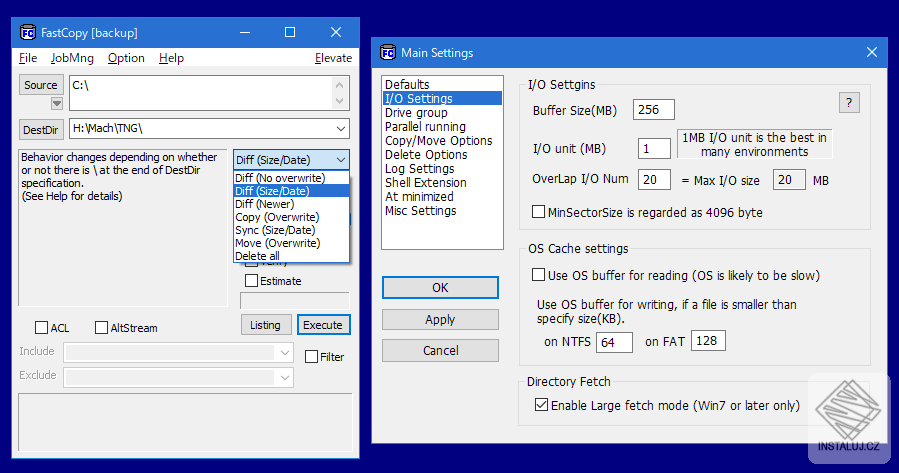Screen dimensions: 899x473
Task: Choose Delete all from mode list
Action: [x=291, y=256]
